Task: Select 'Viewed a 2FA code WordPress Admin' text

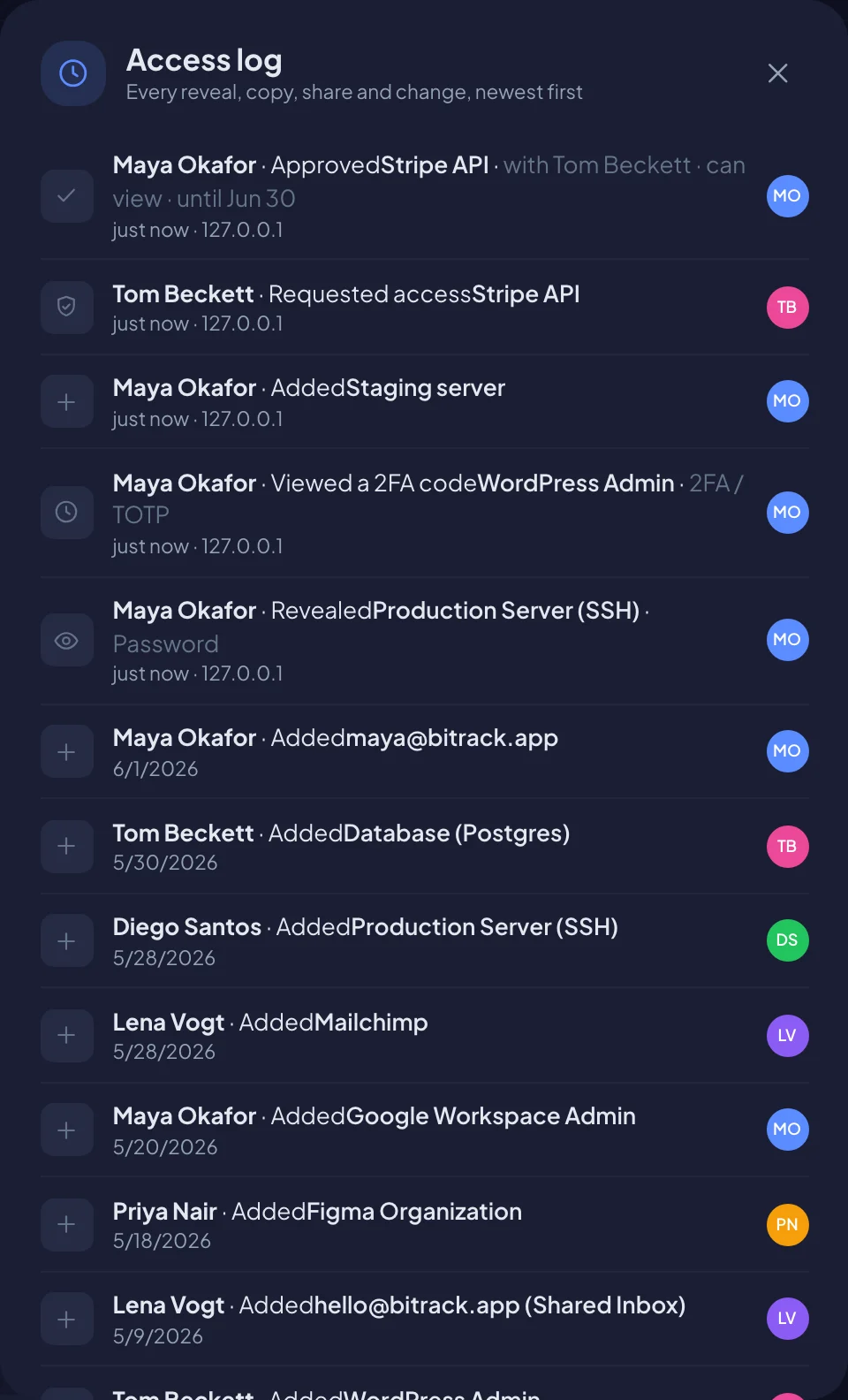Action: coord(473,483)
